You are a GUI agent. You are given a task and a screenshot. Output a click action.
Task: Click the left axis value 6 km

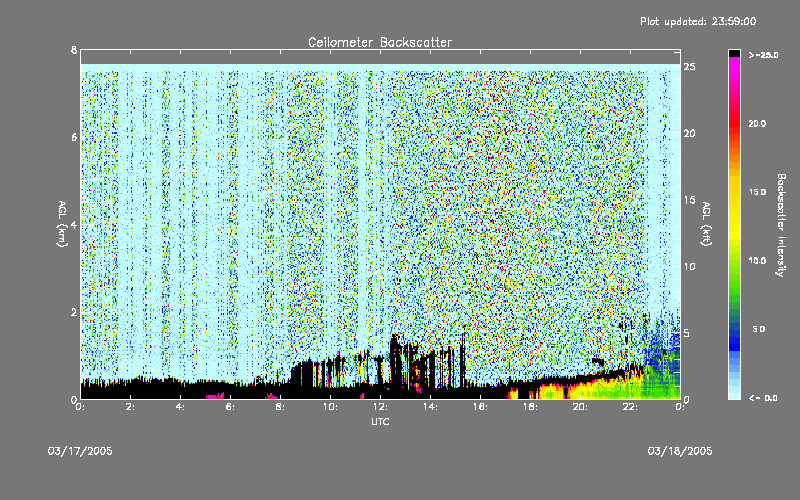[x=74, y=137]
